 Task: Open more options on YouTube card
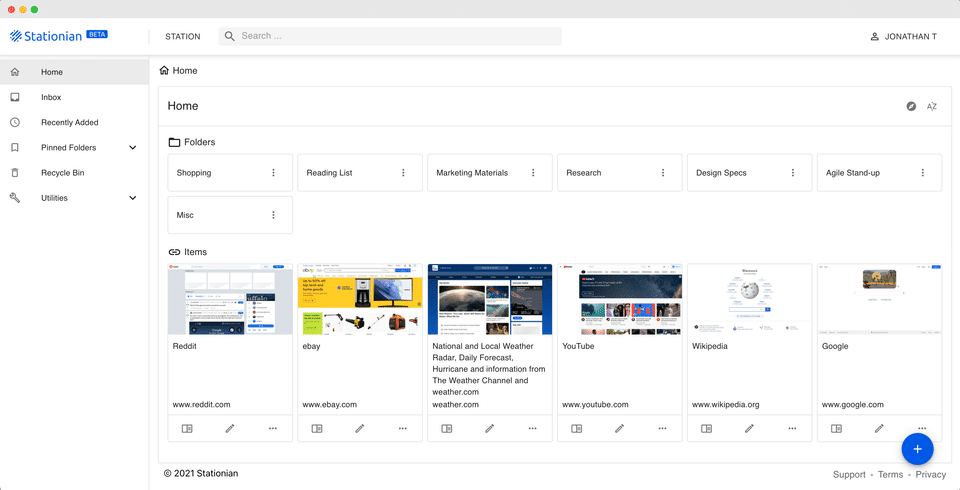click(x=662, y=429)
